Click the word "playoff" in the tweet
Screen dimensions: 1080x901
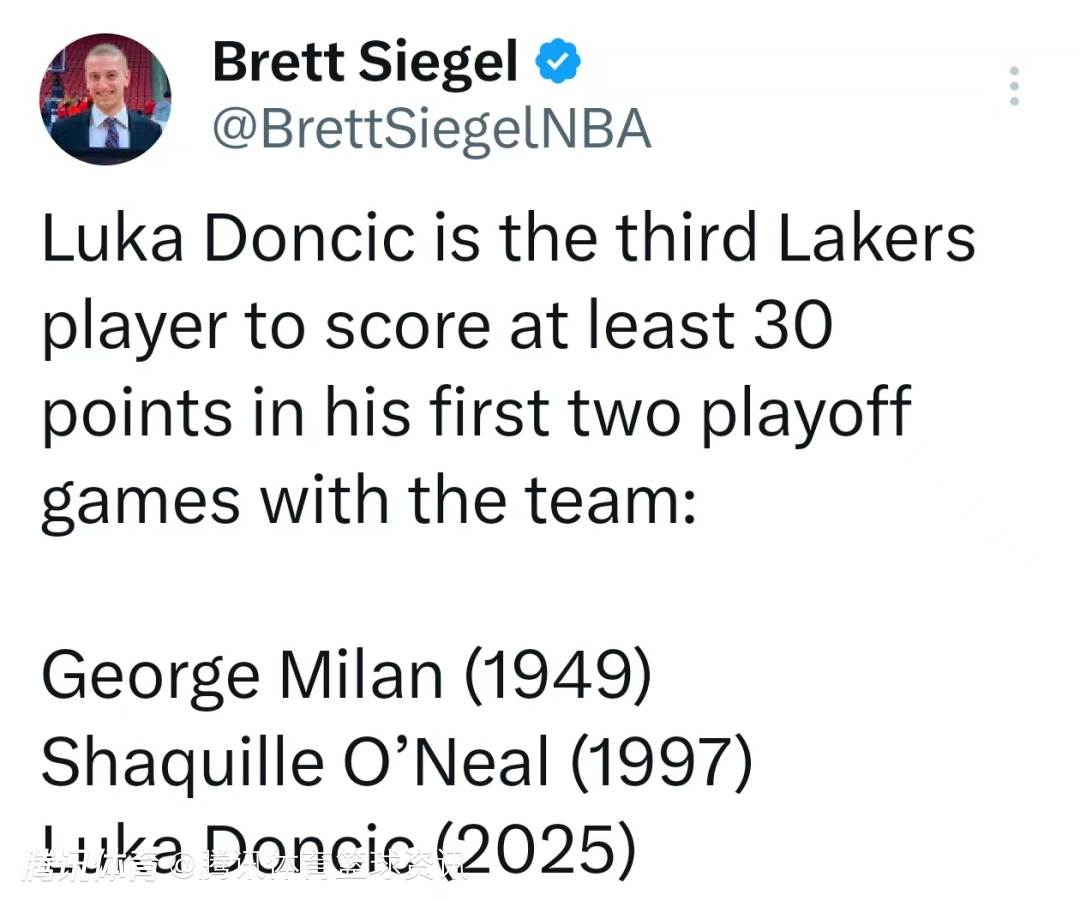pos(805,413)
